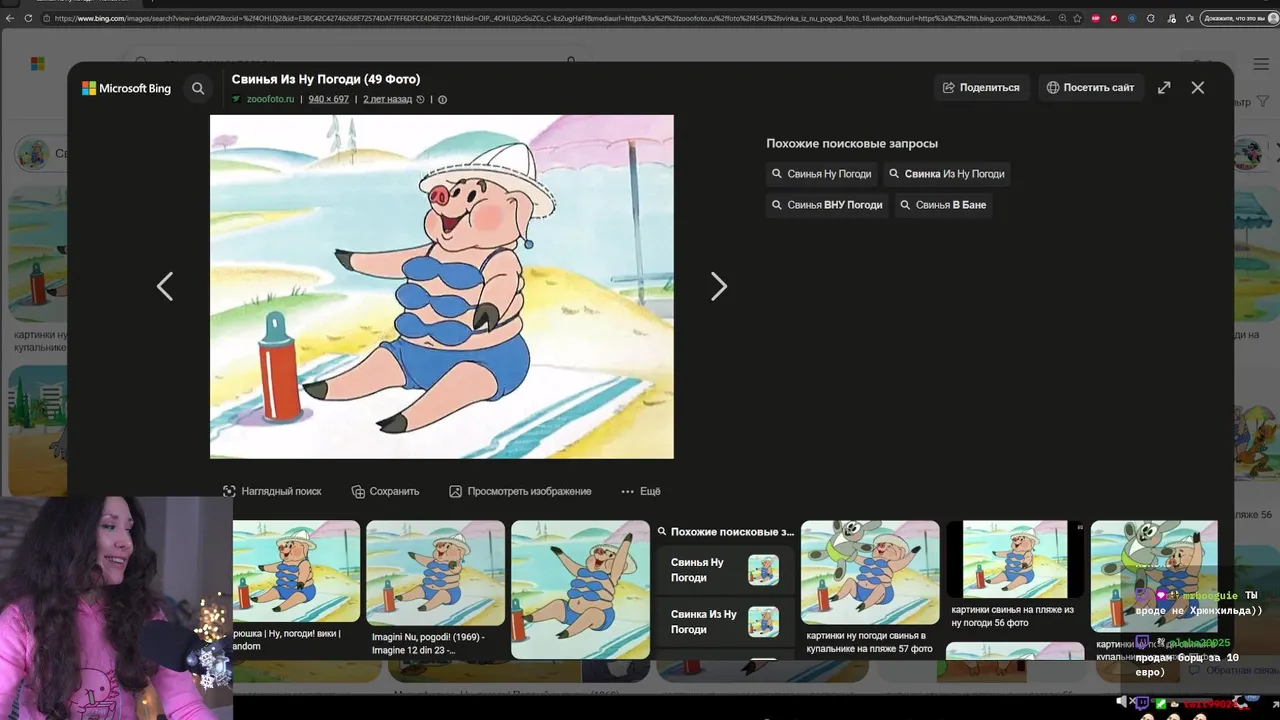1280x720 pixels.
Task: Click the 'Докажите, что это вы' profile button
Action: click(1239, 18)
